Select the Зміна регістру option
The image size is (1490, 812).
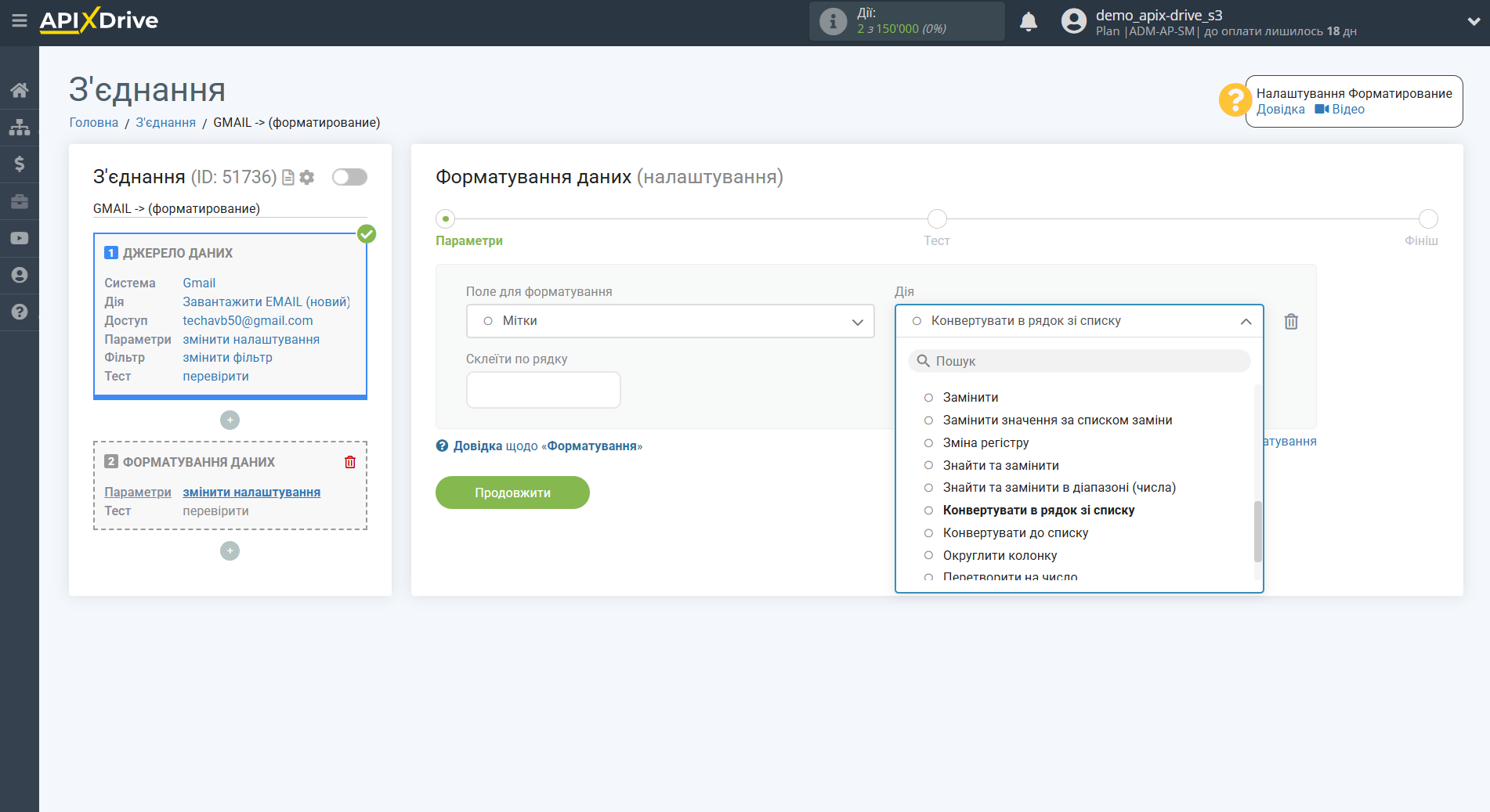(985, 443)
